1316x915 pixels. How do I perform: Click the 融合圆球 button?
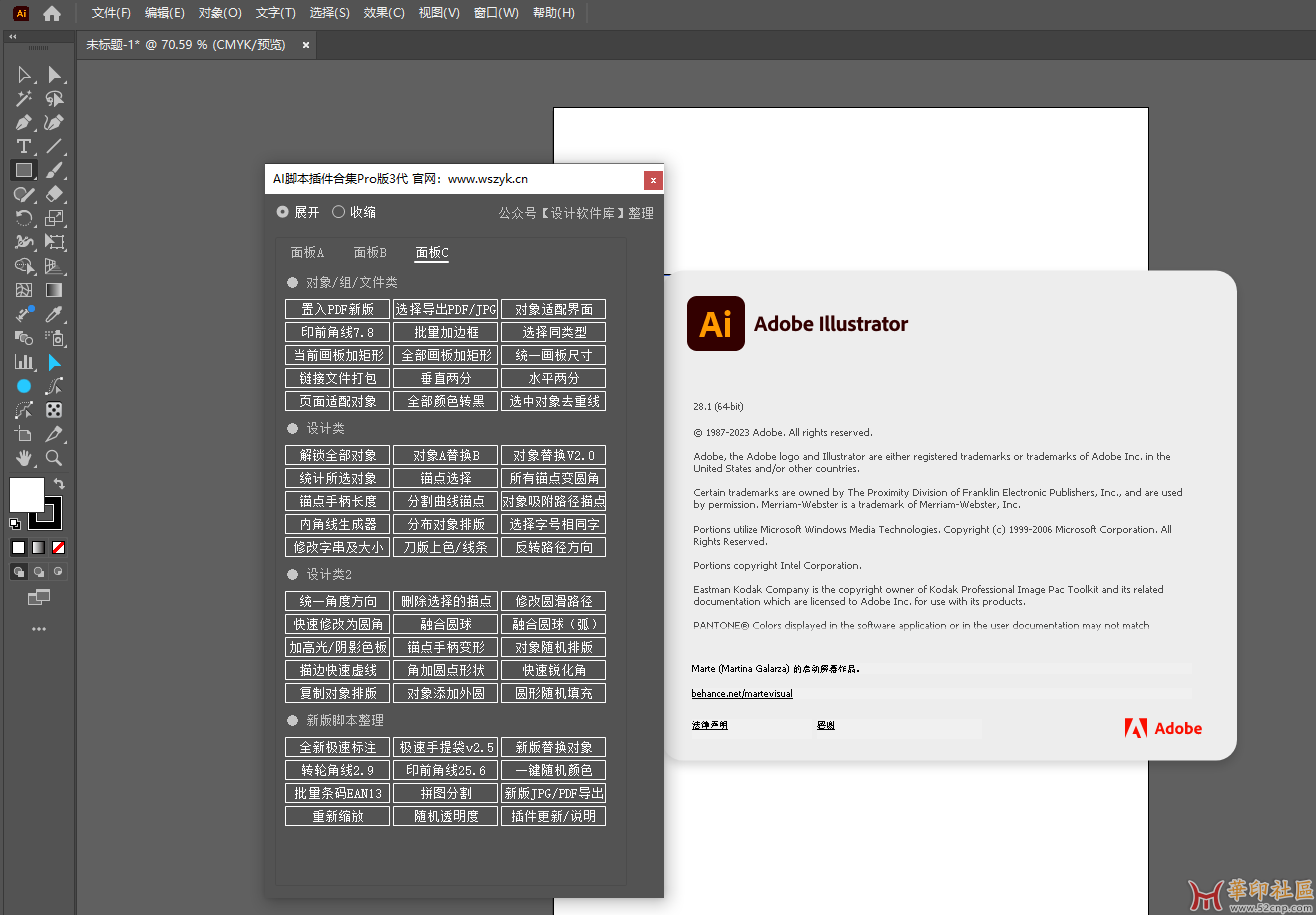pyautogui.click(x=446, y=624)
